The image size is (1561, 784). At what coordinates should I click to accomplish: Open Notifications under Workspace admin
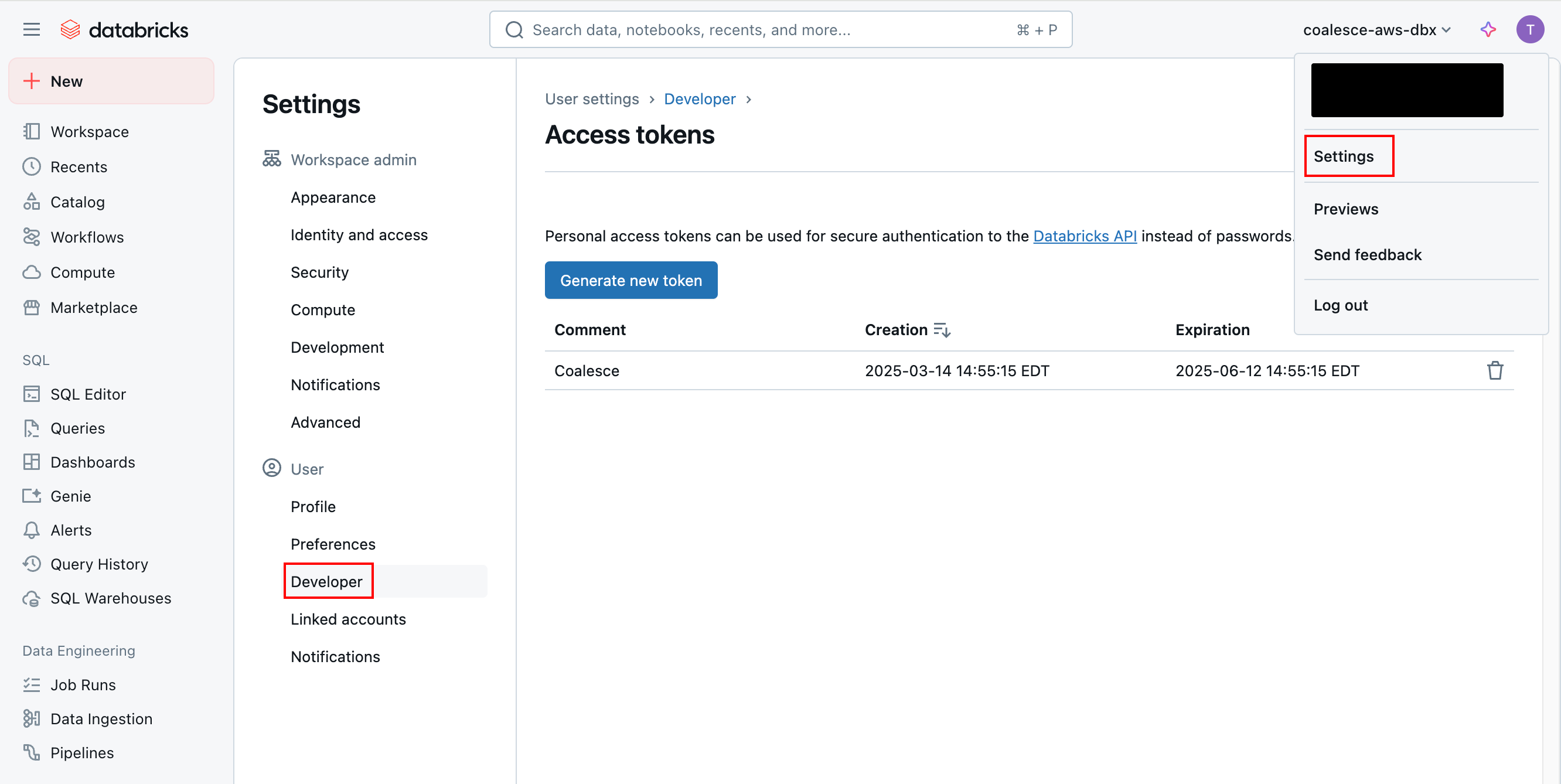coord(335,385)
